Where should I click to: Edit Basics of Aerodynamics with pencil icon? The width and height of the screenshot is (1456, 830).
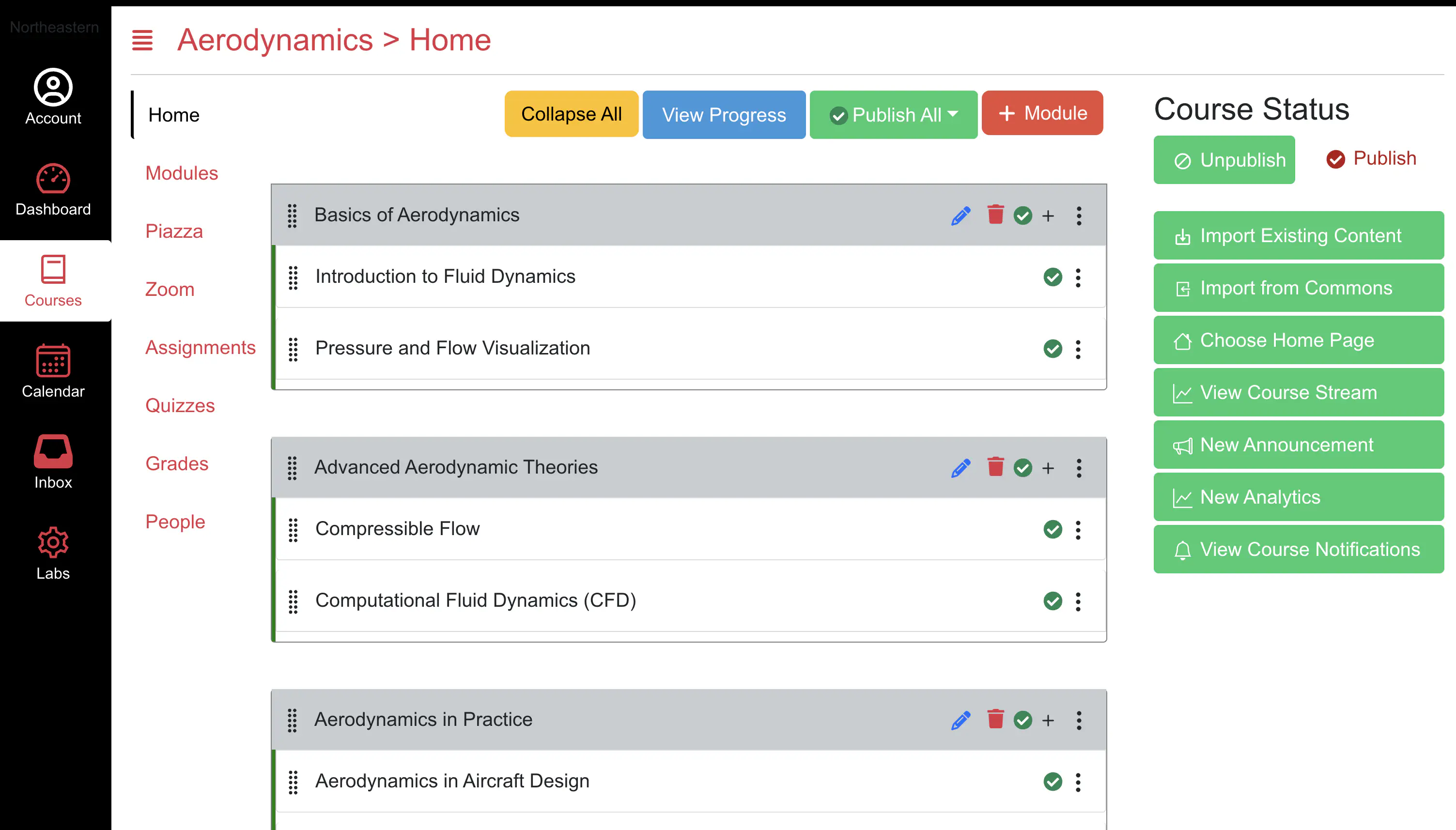tap(960, 215)
